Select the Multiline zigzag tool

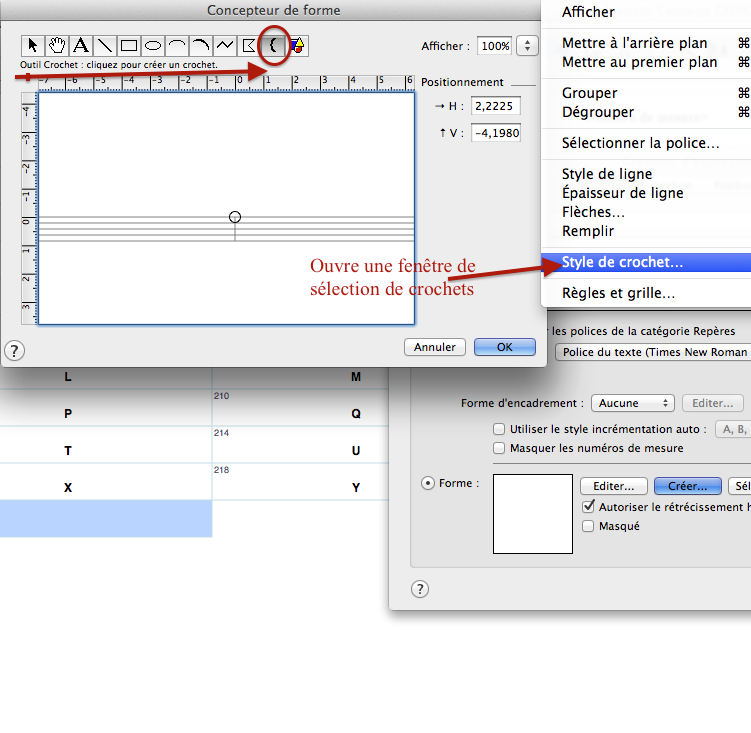(225, 45)
